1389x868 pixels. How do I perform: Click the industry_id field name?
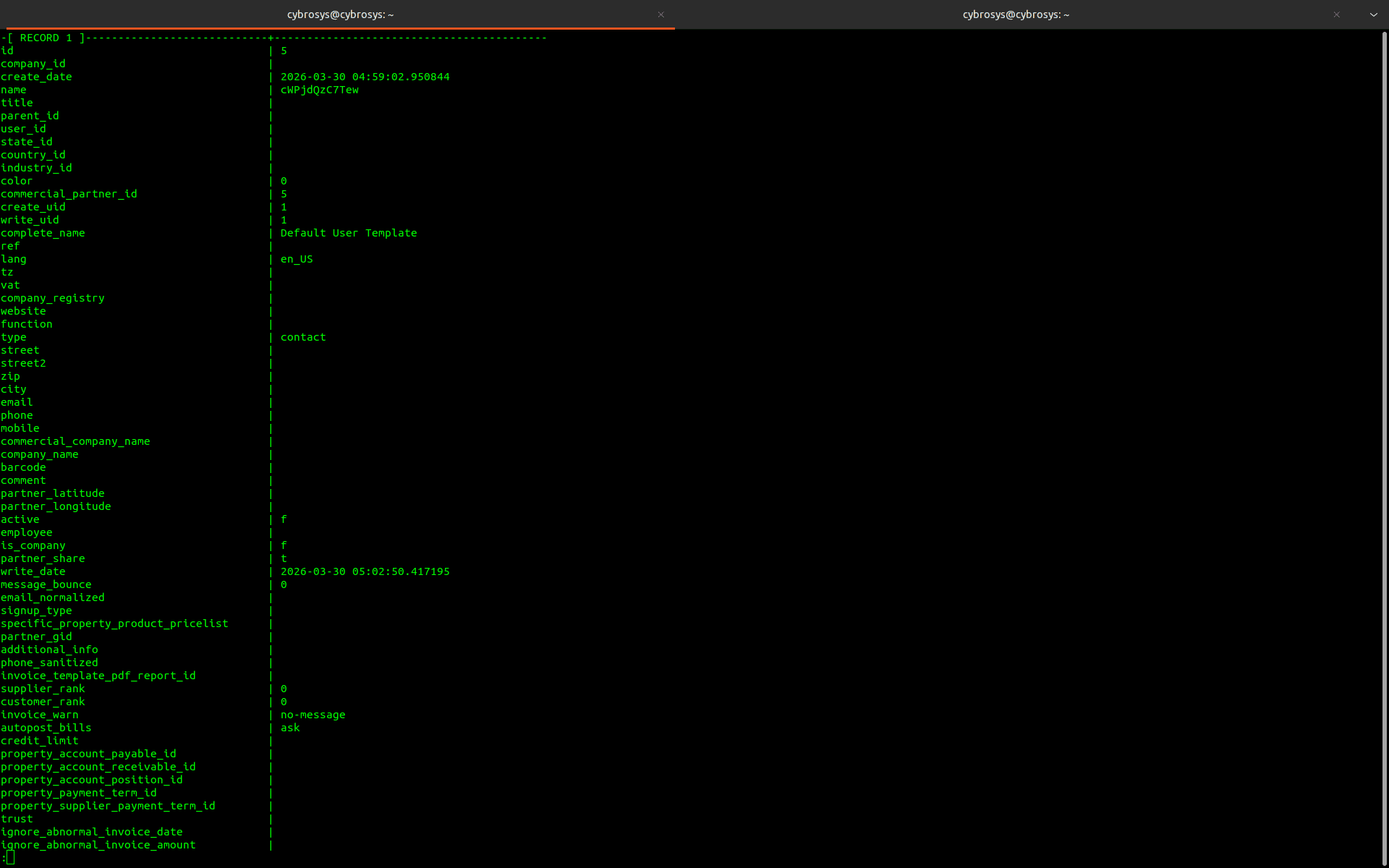tap(36, 168)
